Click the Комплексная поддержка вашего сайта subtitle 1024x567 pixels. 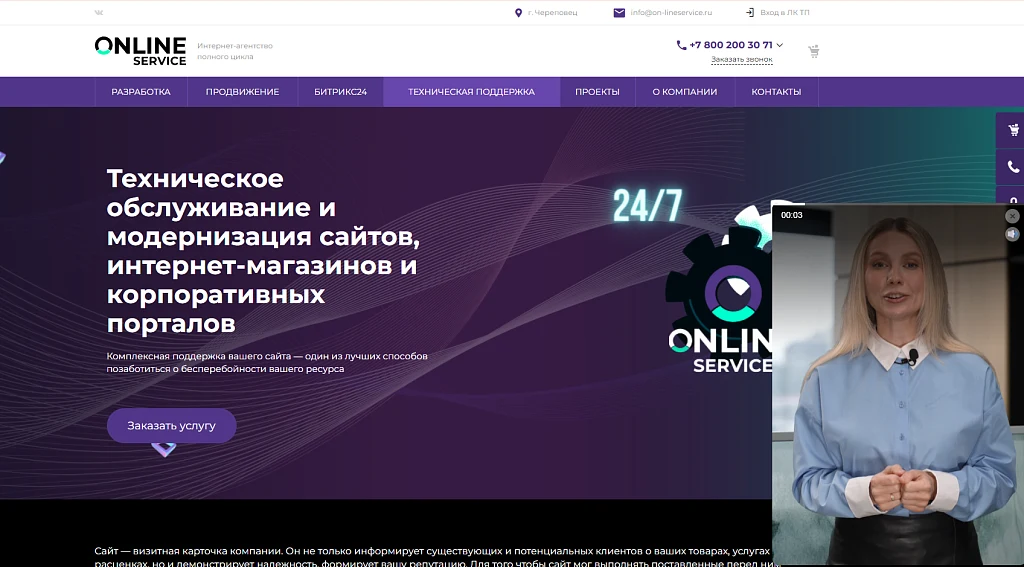[267, 363]
